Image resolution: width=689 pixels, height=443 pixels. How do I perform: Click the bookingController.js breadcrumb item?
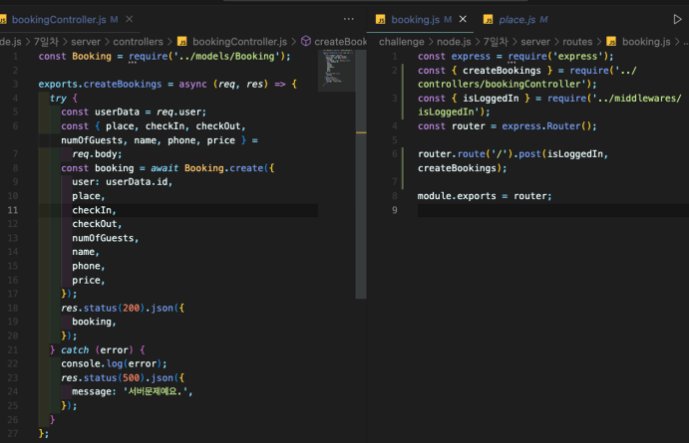pyautogui.click(x=239, y=42)
